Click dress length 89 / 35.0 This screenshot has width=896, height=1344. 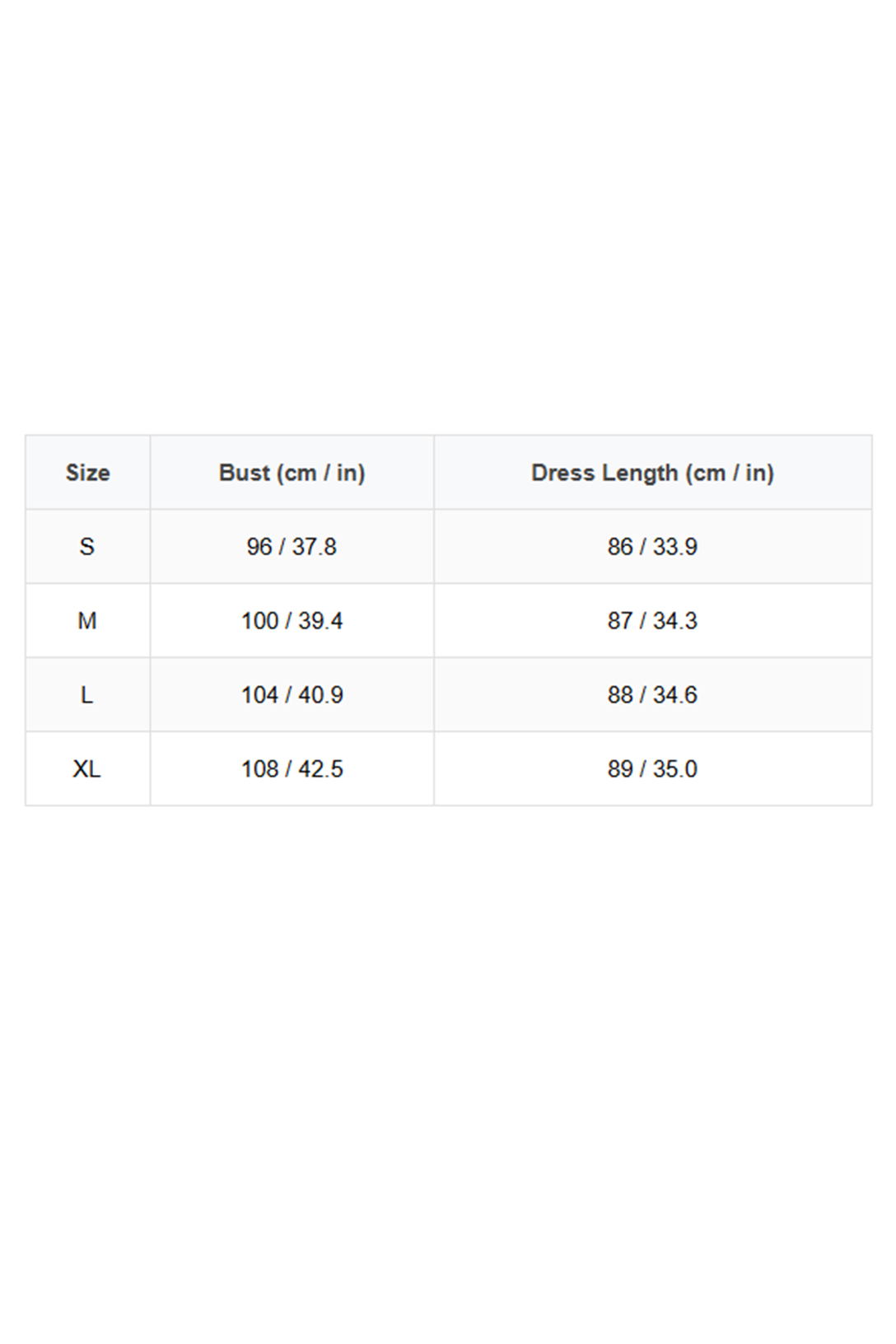[652, 769]
